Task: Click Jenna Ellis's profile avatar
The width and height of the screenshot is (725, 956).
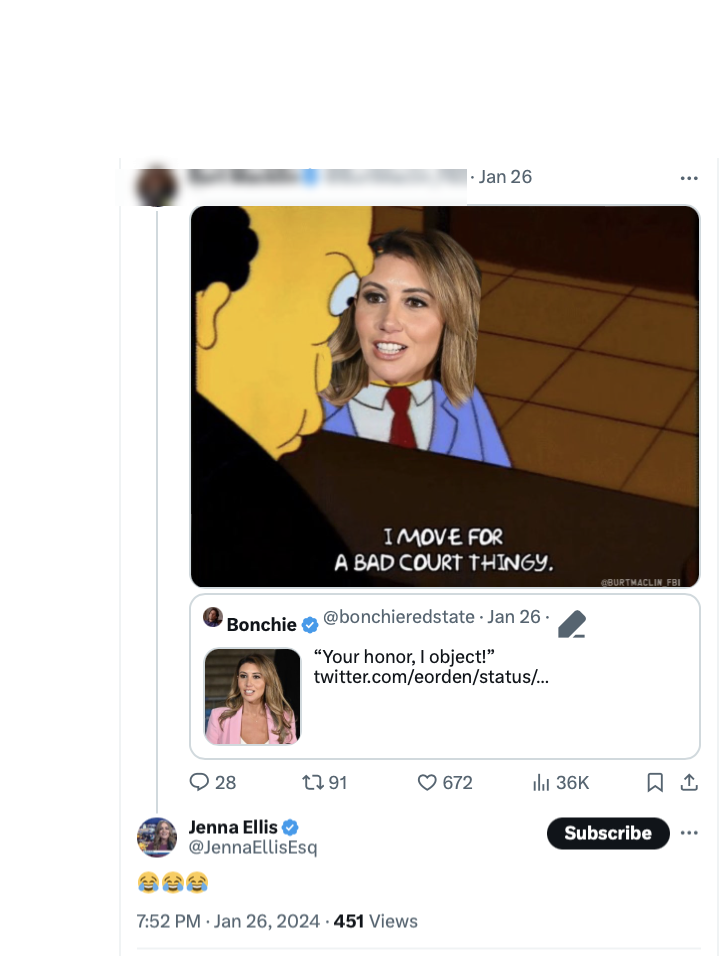Action: click(157, 837)
